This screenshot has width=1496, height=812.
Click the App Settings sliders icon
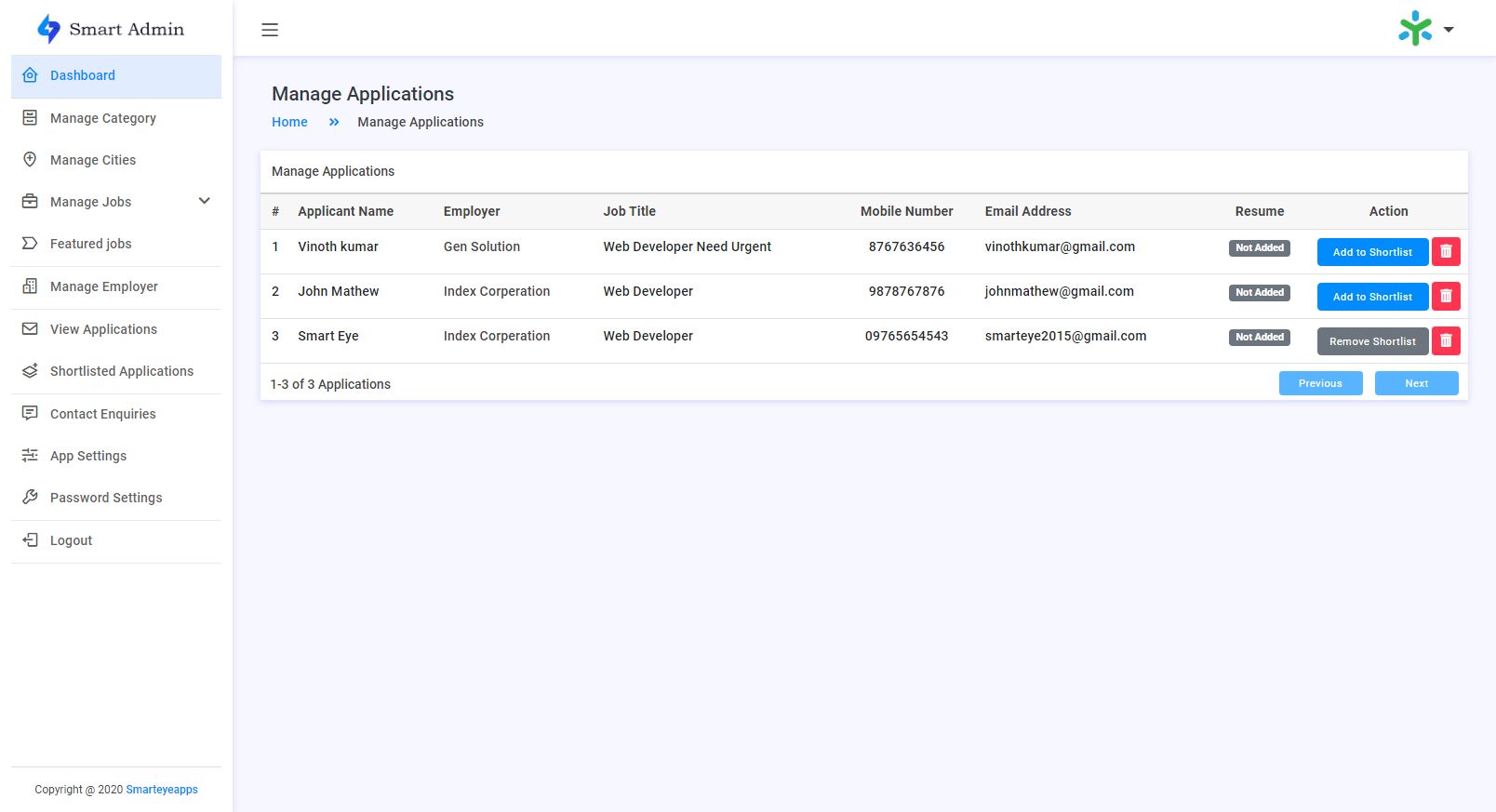click(x=30, y=456)
